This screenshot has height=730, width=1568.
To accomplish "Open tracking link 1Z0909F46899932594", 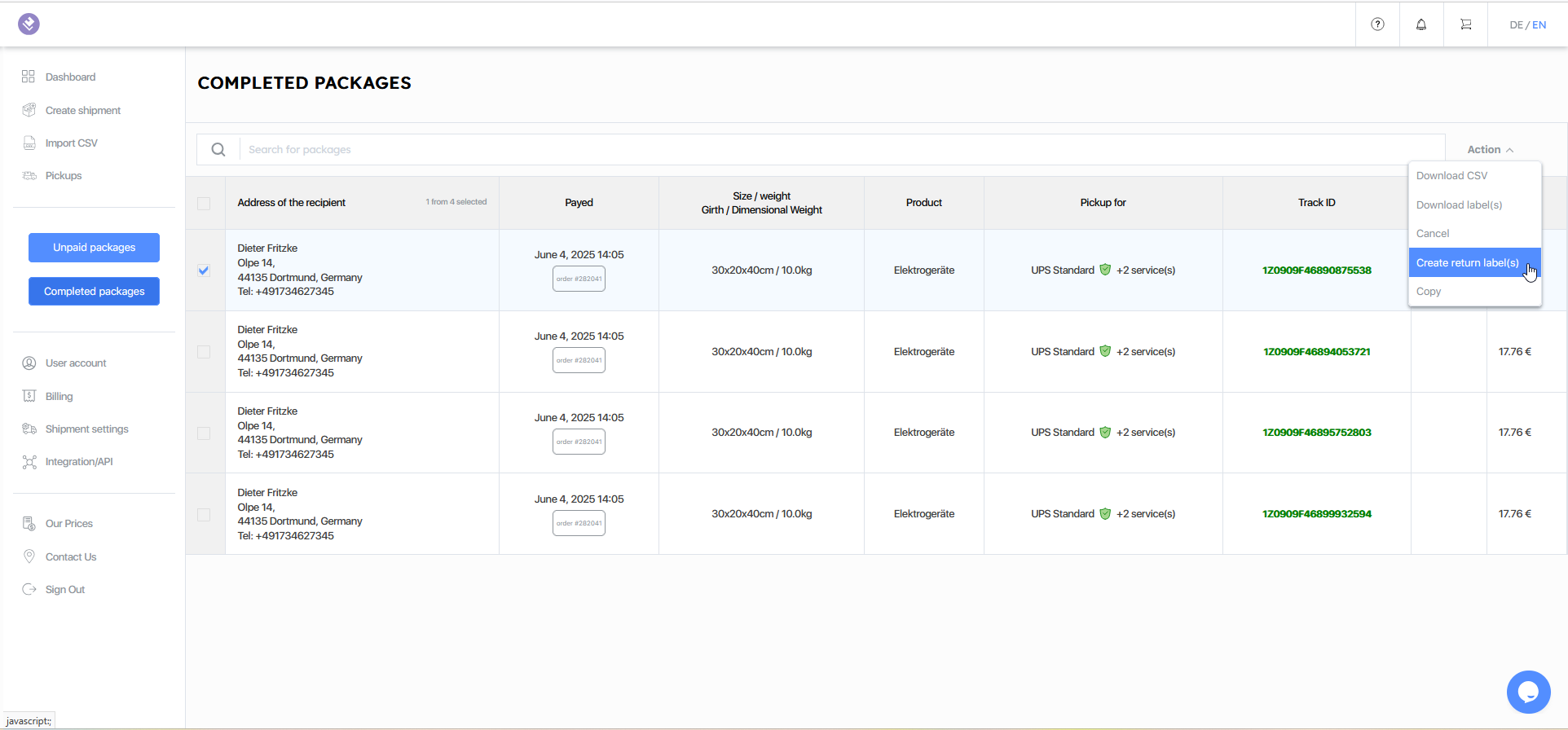I will (x=1317, y=514).
